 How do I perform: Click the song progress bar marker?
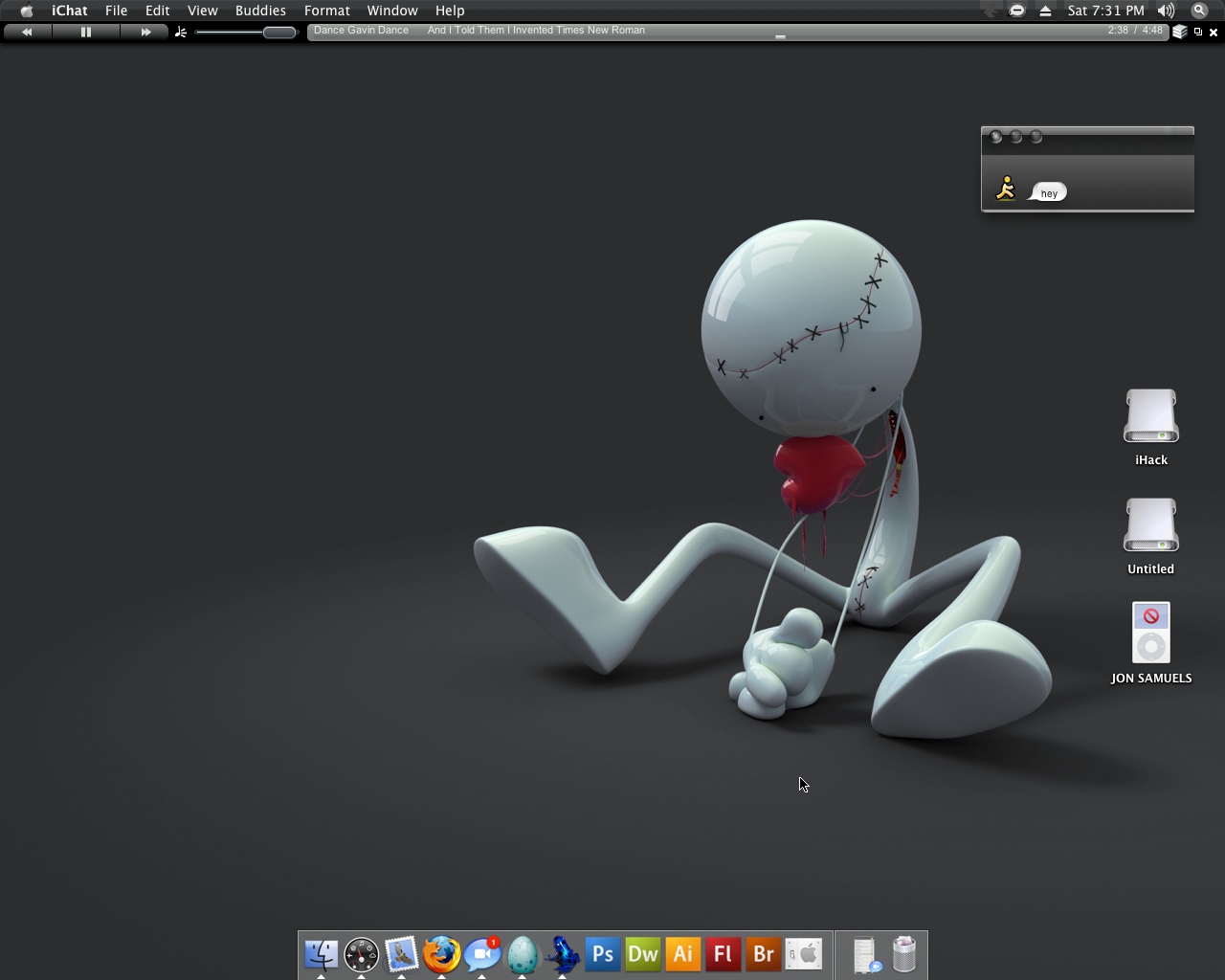click(780, 37)
